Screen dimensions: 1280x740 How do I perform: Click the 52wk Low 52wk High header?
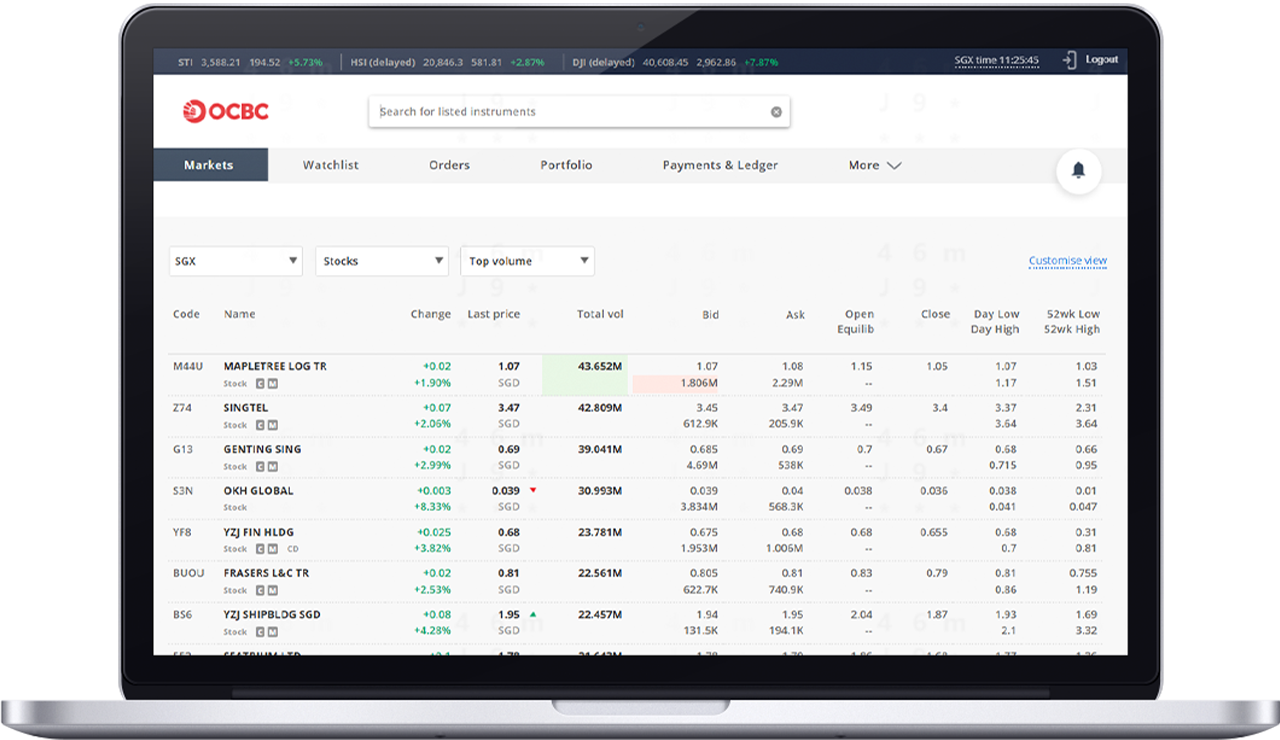pos(1073,321)
